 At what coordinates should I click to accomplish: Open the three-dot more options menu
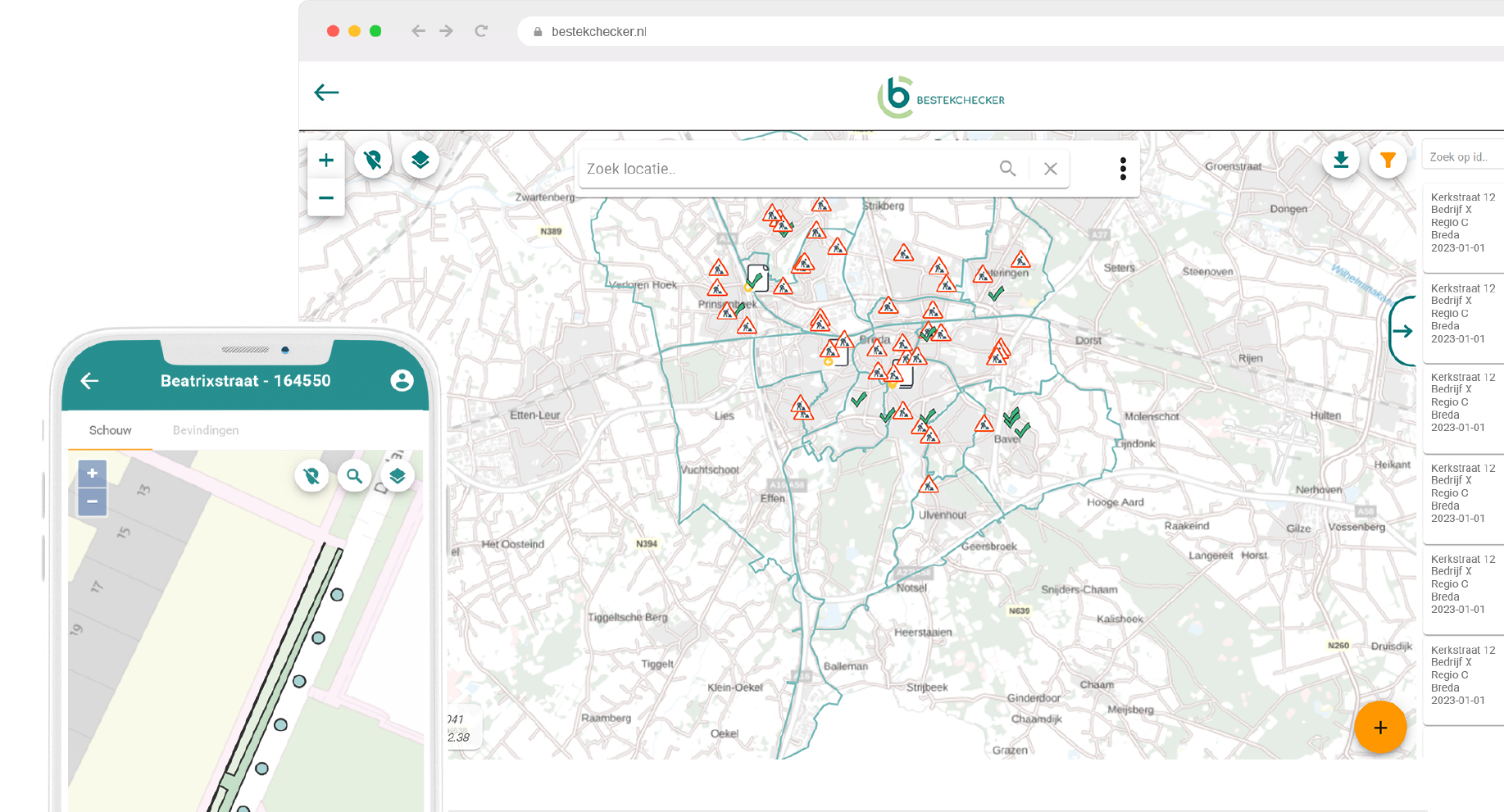tap(1123, 169)
